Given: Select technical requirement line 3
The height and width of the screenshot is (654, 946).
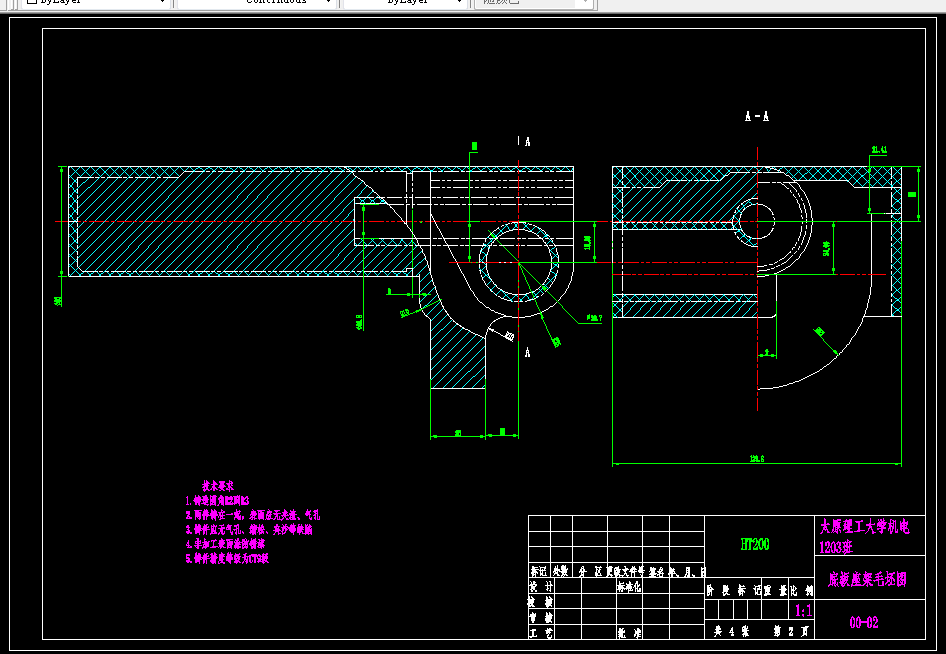Looking at the screenshot, I should (249, 530).
